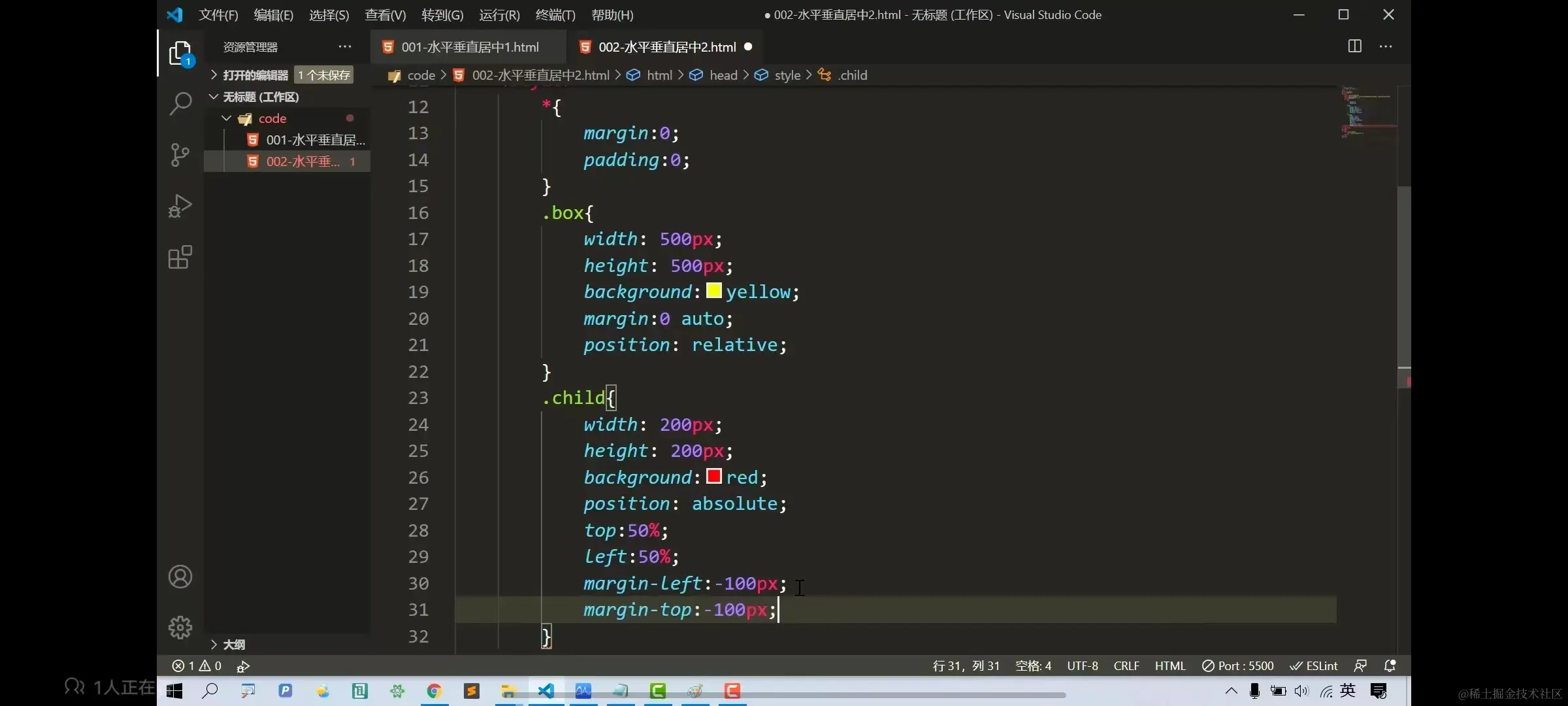Click the yellow color swatch on line 19

pos(713,291)
